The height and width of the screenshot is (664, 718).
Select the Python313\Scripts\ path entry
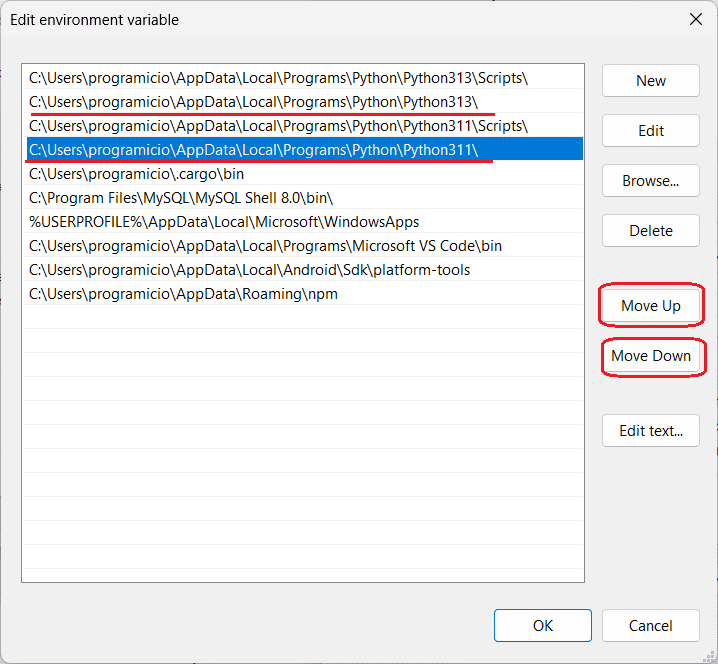[303, 77]
